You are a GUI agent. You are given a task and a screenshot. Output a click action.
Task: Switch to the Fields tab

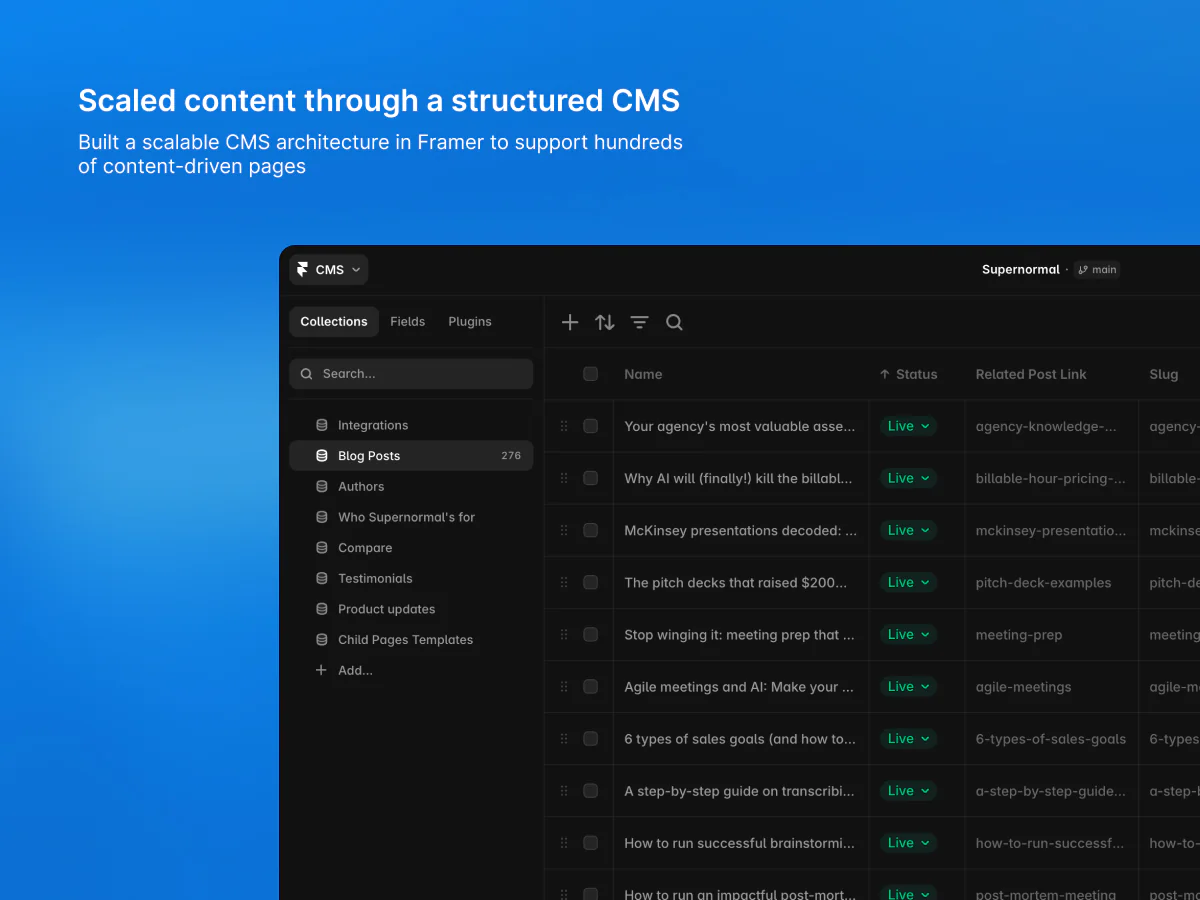tap(407, 322)
